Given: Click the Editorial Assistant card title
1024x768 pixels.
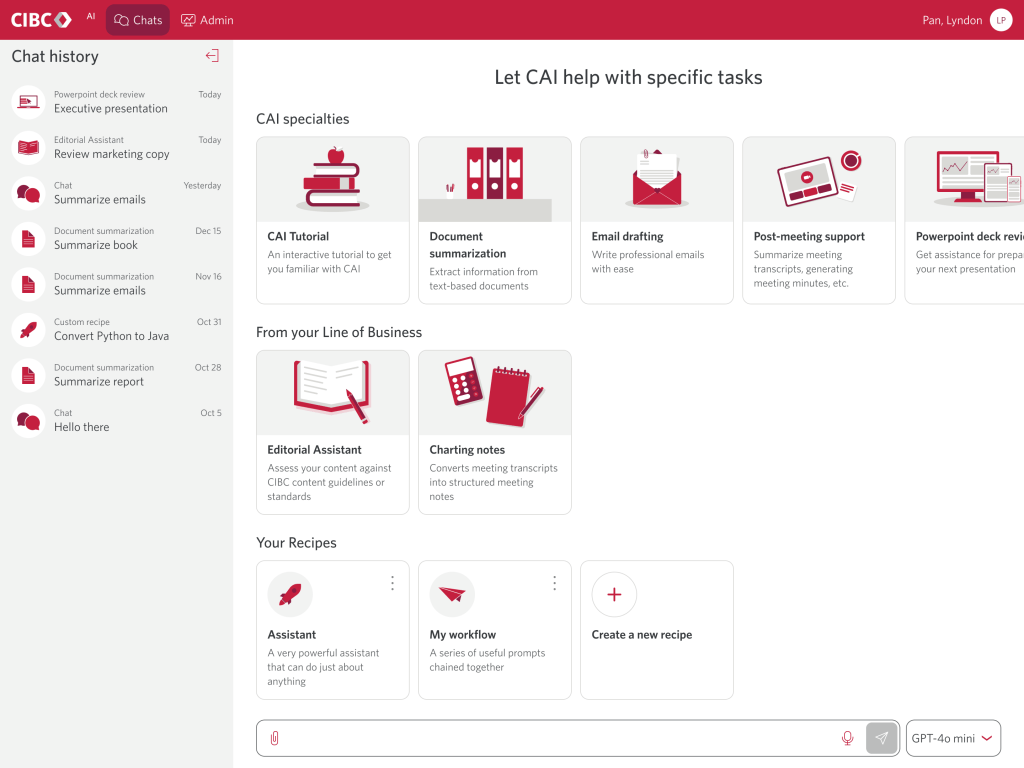Looking at the screenshot, I should [x=314, y=450].
